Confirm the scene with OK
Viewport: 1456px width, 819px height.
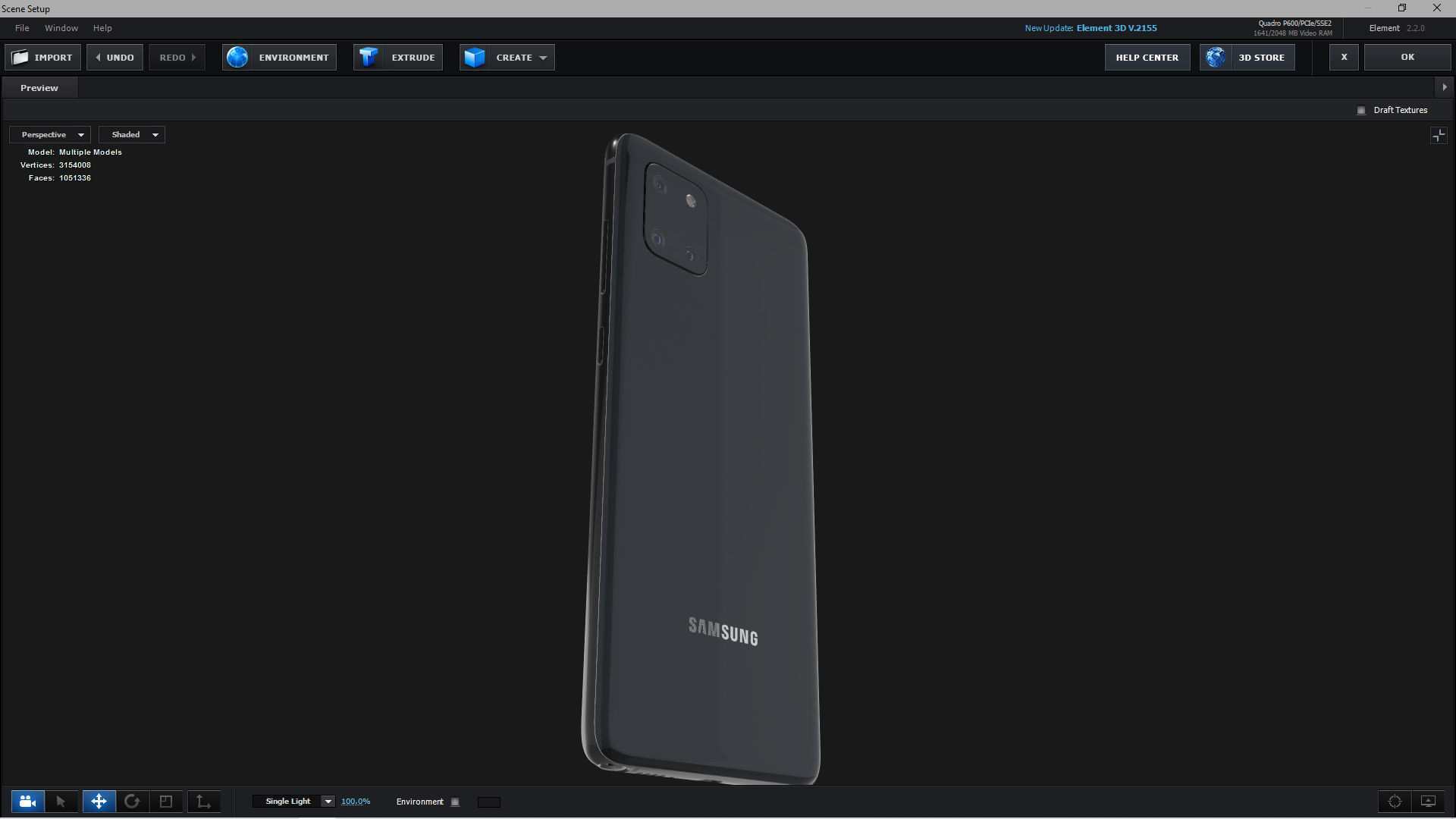tap(1407, 58)
